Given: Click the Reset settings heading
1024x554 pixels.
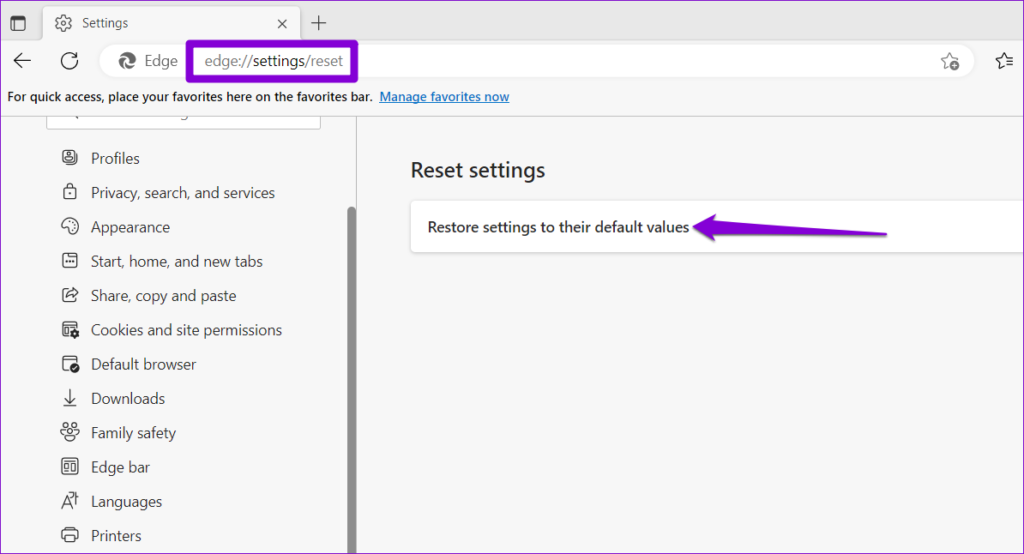Looking at the screenshot, I should click(x=478, y=171).
